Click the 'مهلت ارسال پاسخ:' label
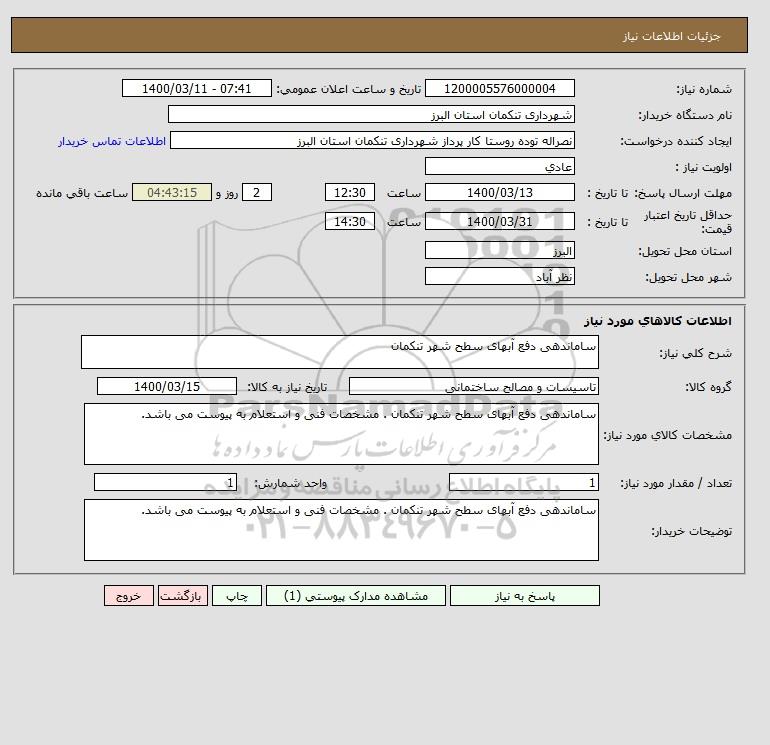 tap(683, 193)
